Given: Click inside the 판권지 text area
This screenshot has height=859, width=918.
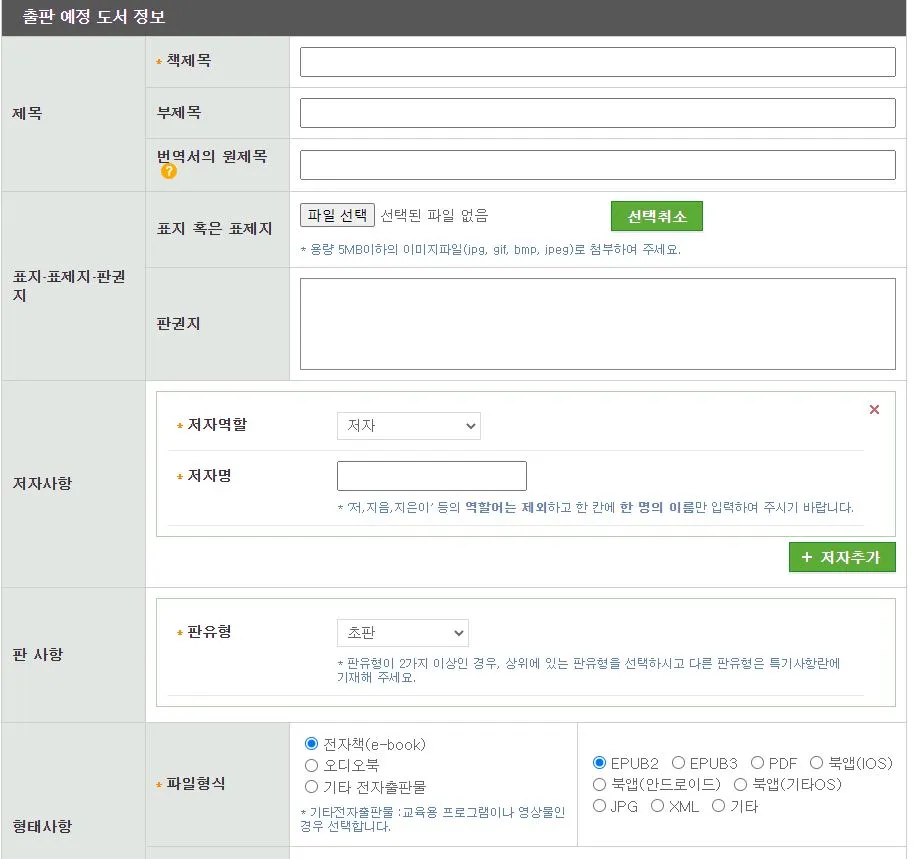Looking at the screenshot, I should click(x=596, y=322).
